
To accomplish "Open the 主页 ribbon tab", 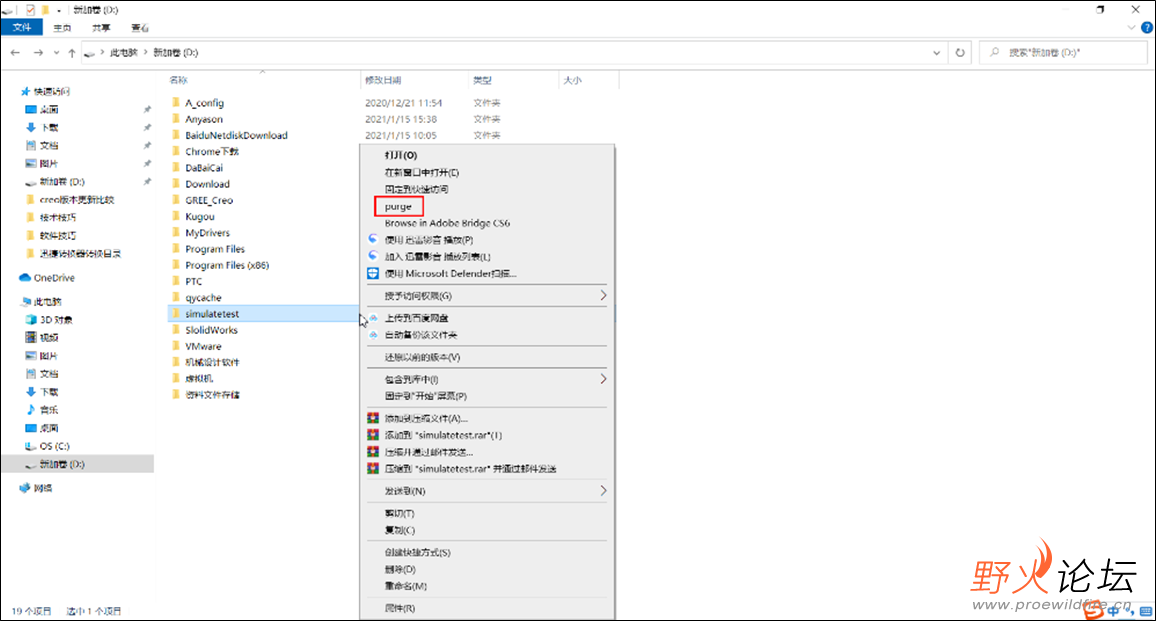I will 62,28.
